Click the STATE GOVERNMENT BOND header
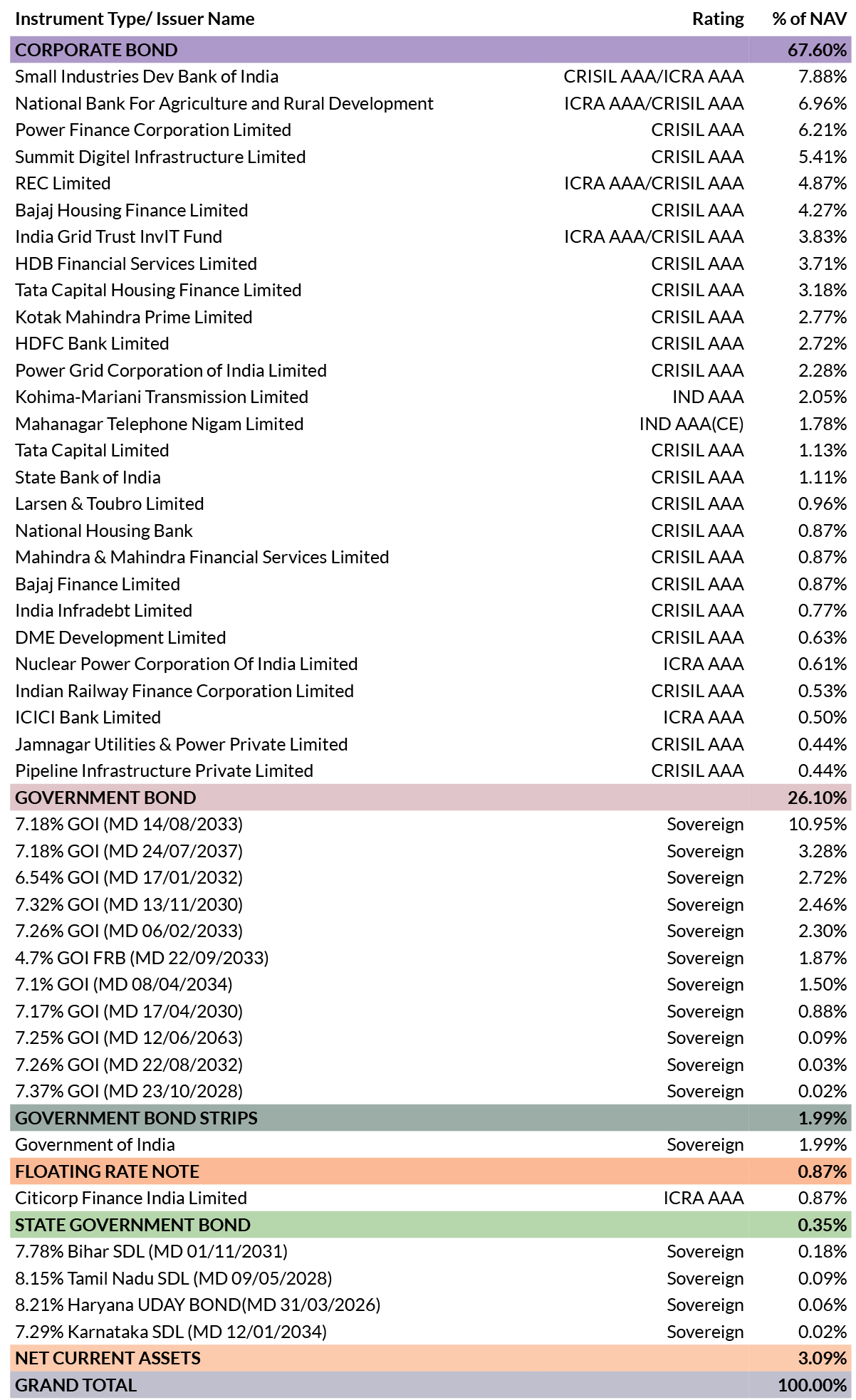Viewport: 856px width, 1400px height. pyautogui.click(x=431, y=1225)
